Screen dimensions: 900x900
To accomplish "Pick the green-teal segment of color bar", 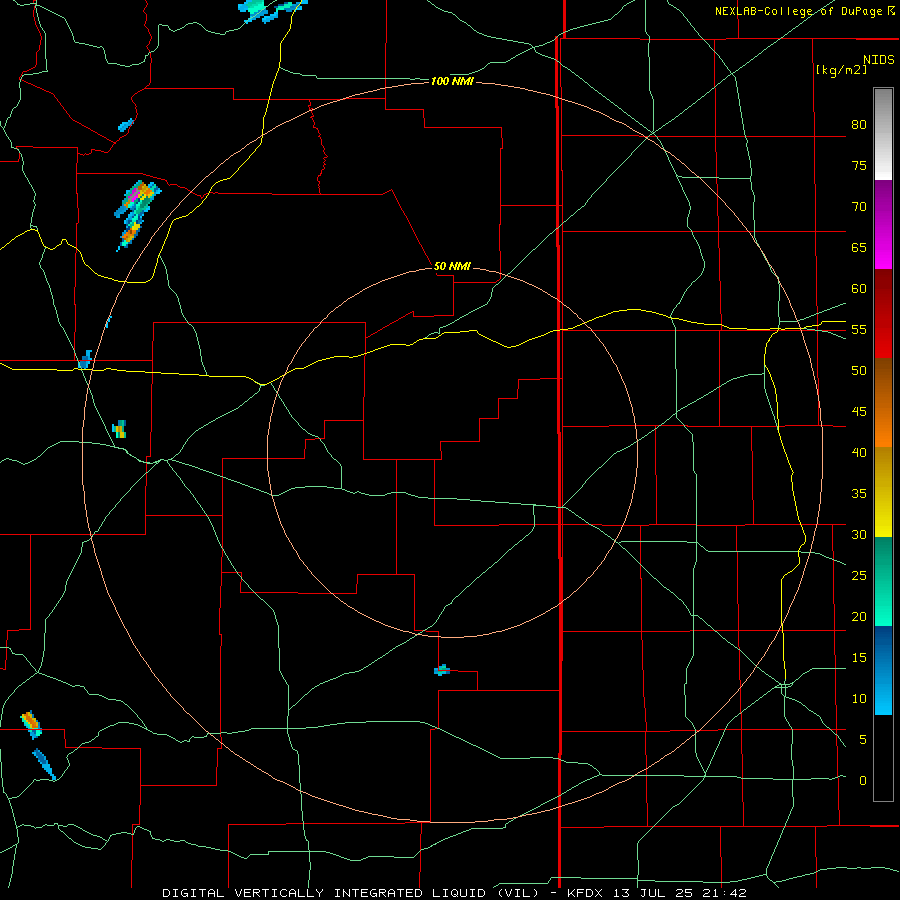I will pyautogui.click(x=883, y=581).
